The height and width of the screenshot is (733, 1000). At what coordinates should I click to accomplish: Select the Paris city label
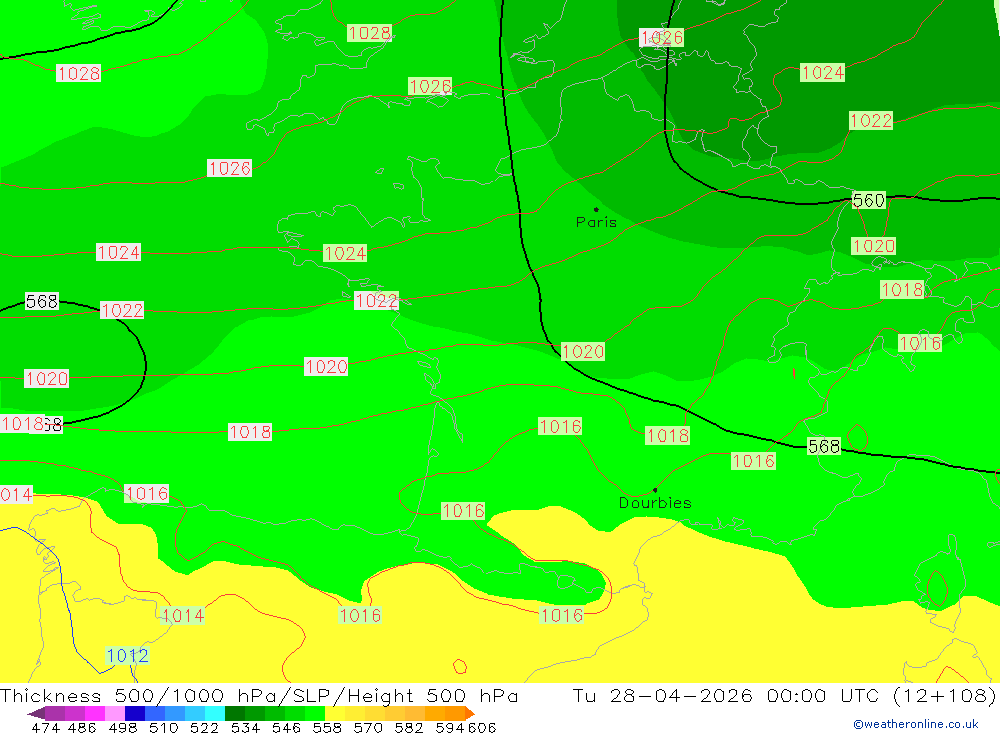pyautogui.click(x=596, y=222)
